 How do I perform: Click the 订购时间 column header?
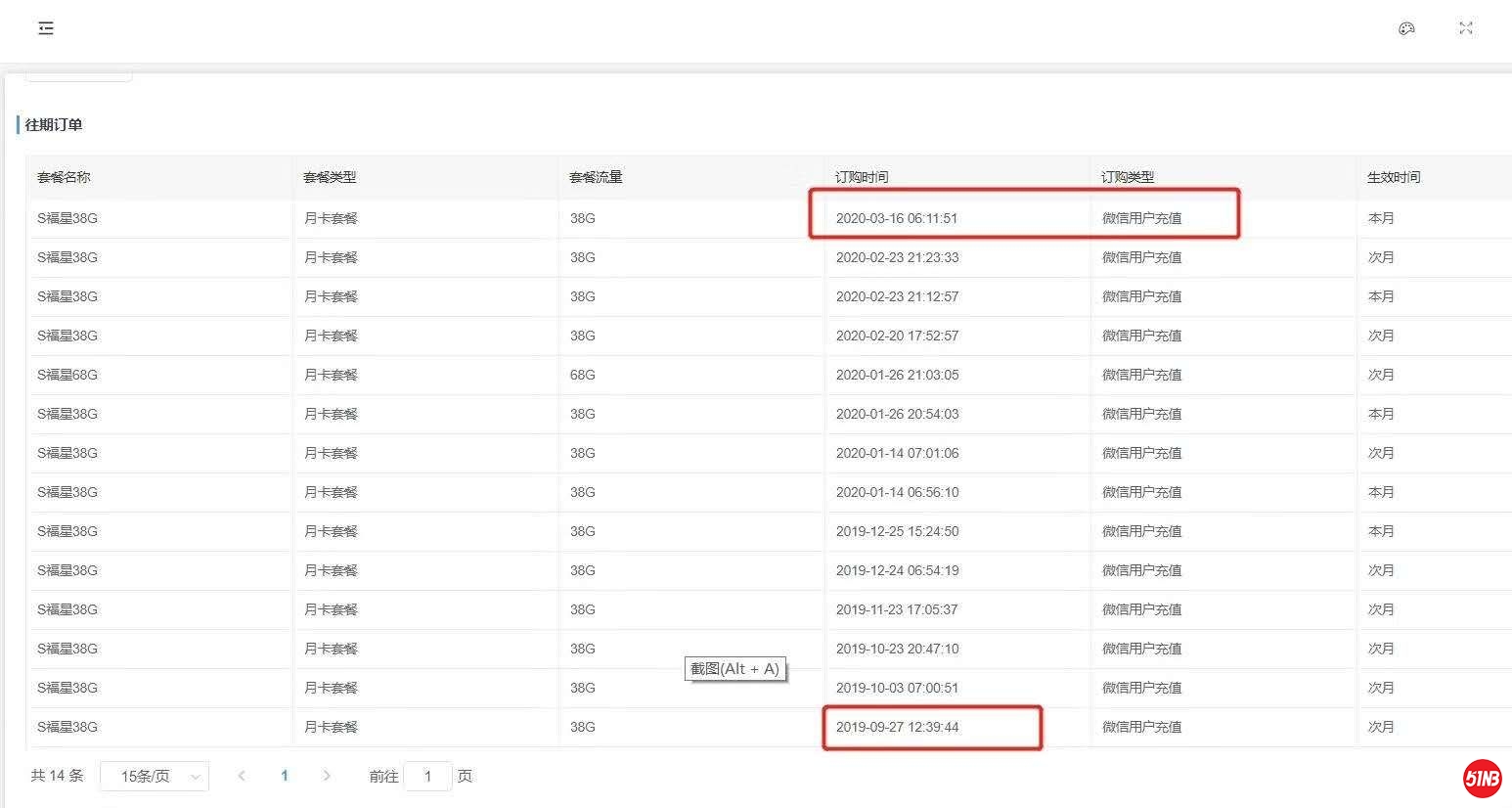point(862,177)
